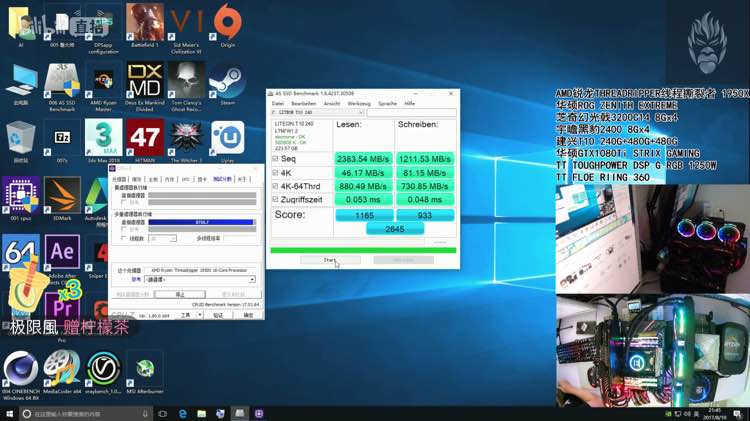
Task: Open the Sprache menu in AS SSD
Action: click(387, 103)
